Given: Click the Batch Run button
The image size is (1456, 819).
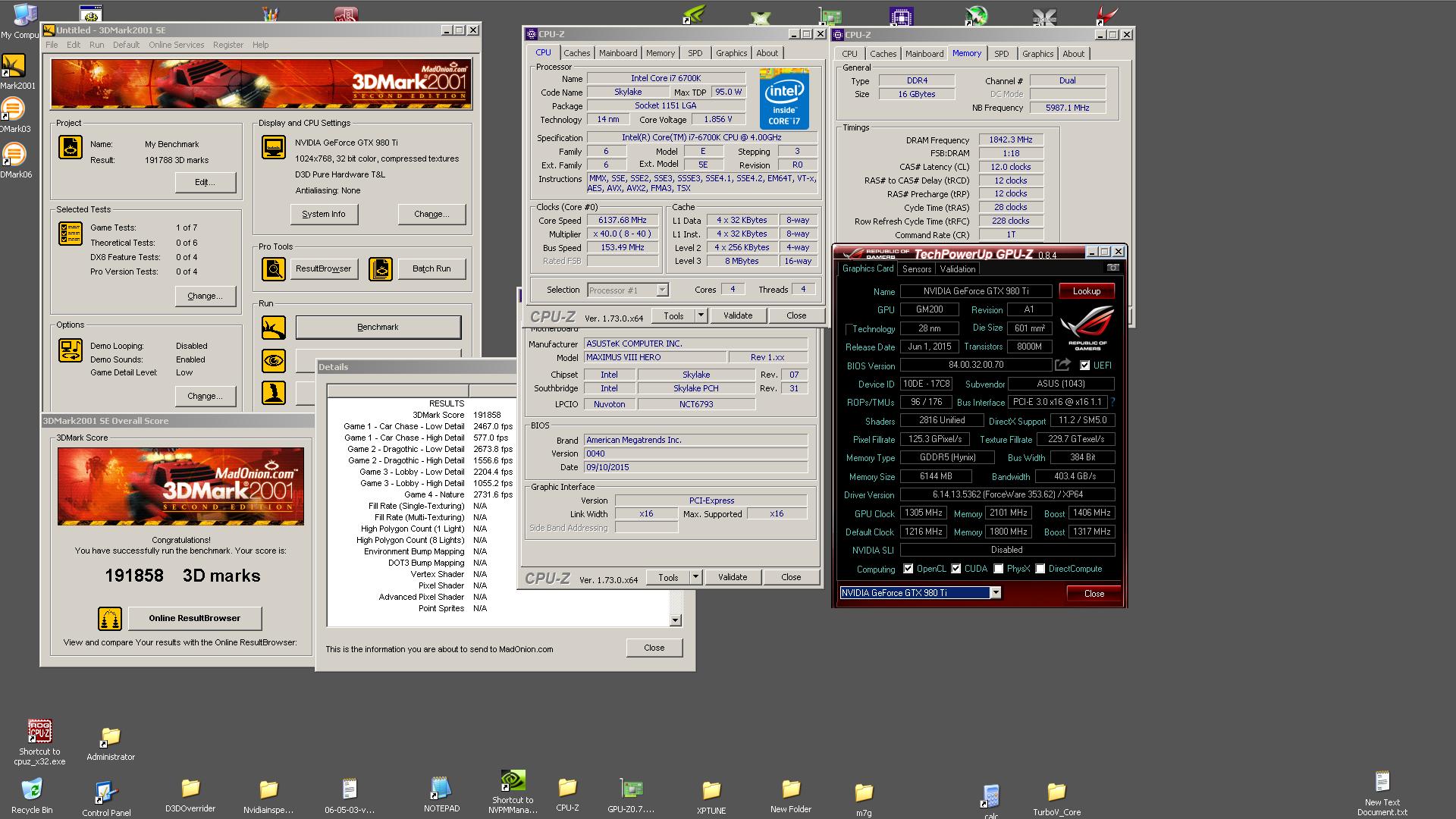Looking at the screenshot, I should [x=431, y=268].
